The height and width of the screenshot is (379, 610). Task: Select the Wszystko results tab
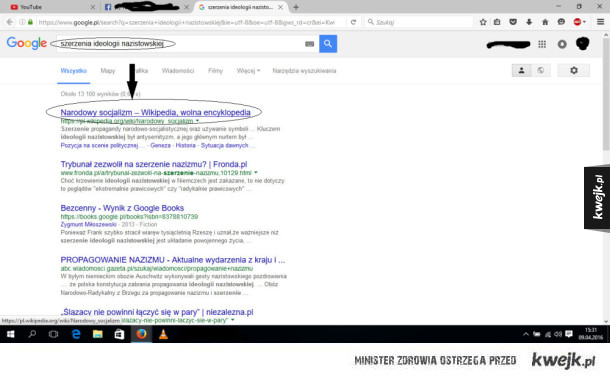(x=74, y=71)
